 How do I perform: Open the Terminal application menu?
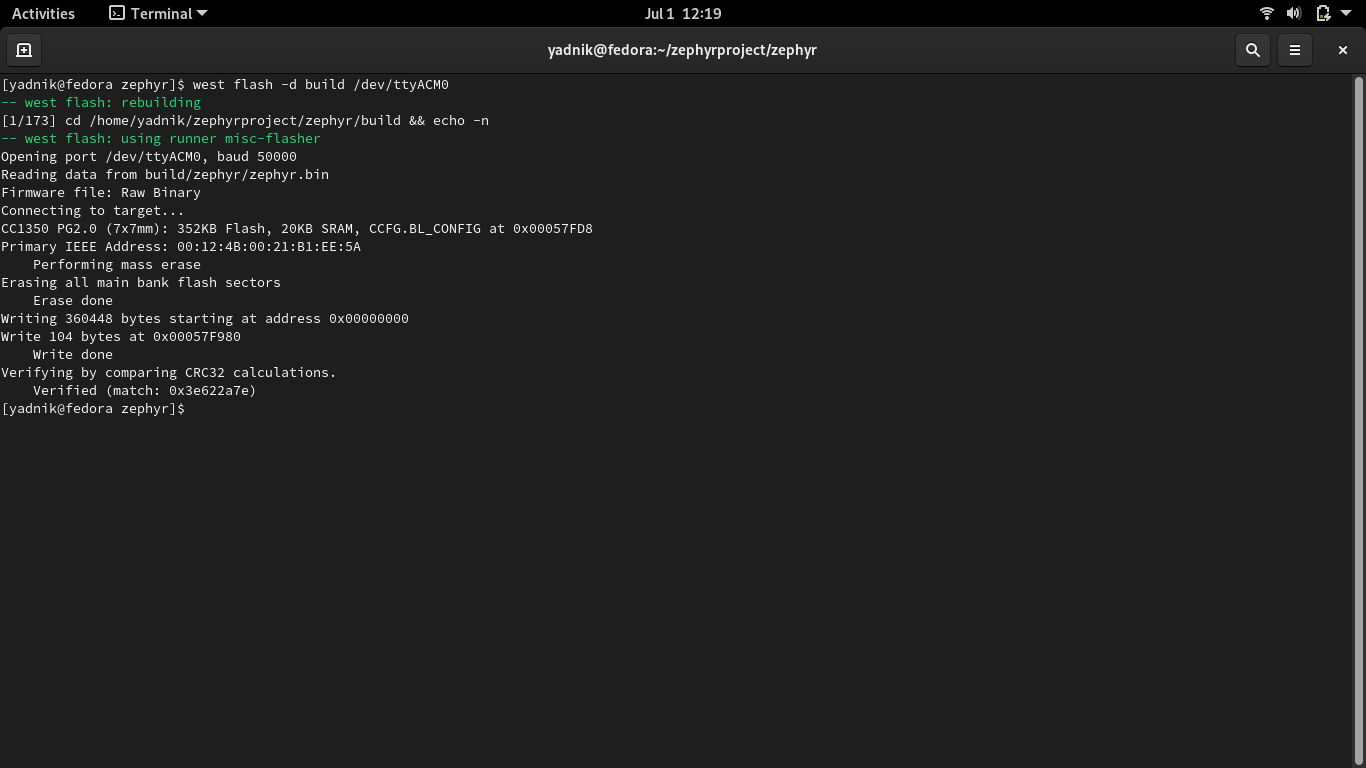pos(158,13)
